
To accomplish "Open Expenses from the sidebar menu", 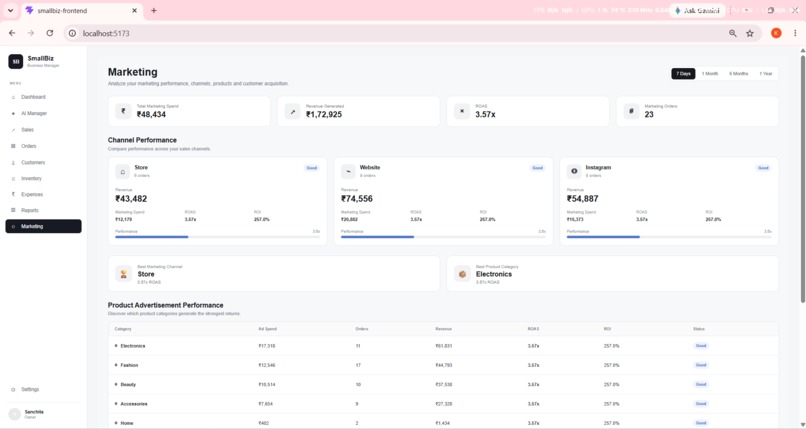I will tap(43, 195).
